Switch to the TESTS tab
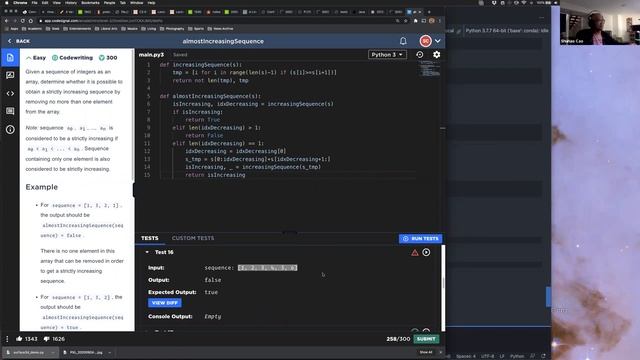The height and width of the screenshot is (360, 640). (x=150, y=238)
